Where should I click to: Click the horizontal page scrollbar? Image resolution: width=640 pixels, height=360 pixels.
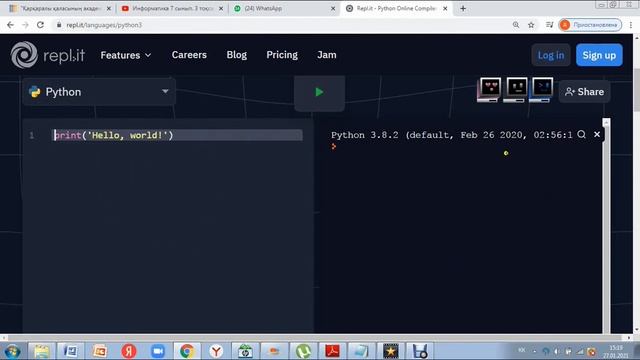pyautogui.click(x=316, y=338)
